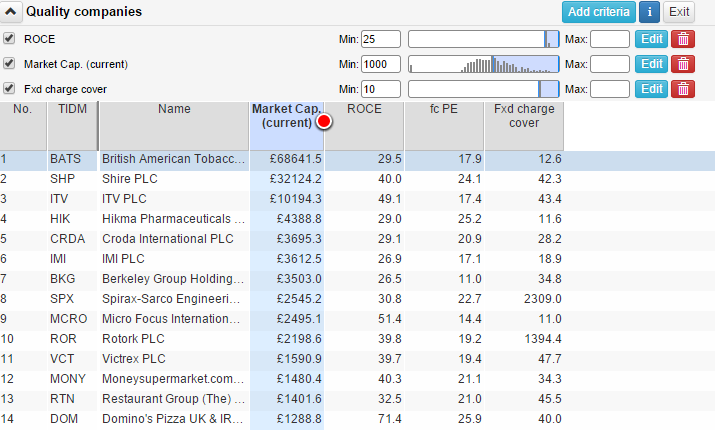This screenshot has height=430, width=715.
Task: Sort by Fxd charge cover column header
Action: (524, 126)
